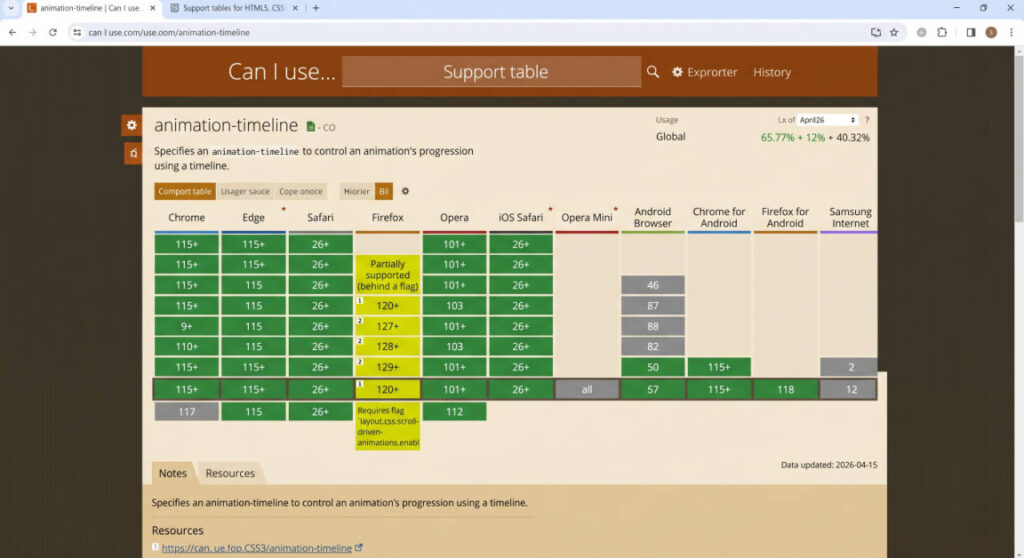Open table settings gear next to Bil
This screenshot has height=558, width=1024.
coord(405,191)
